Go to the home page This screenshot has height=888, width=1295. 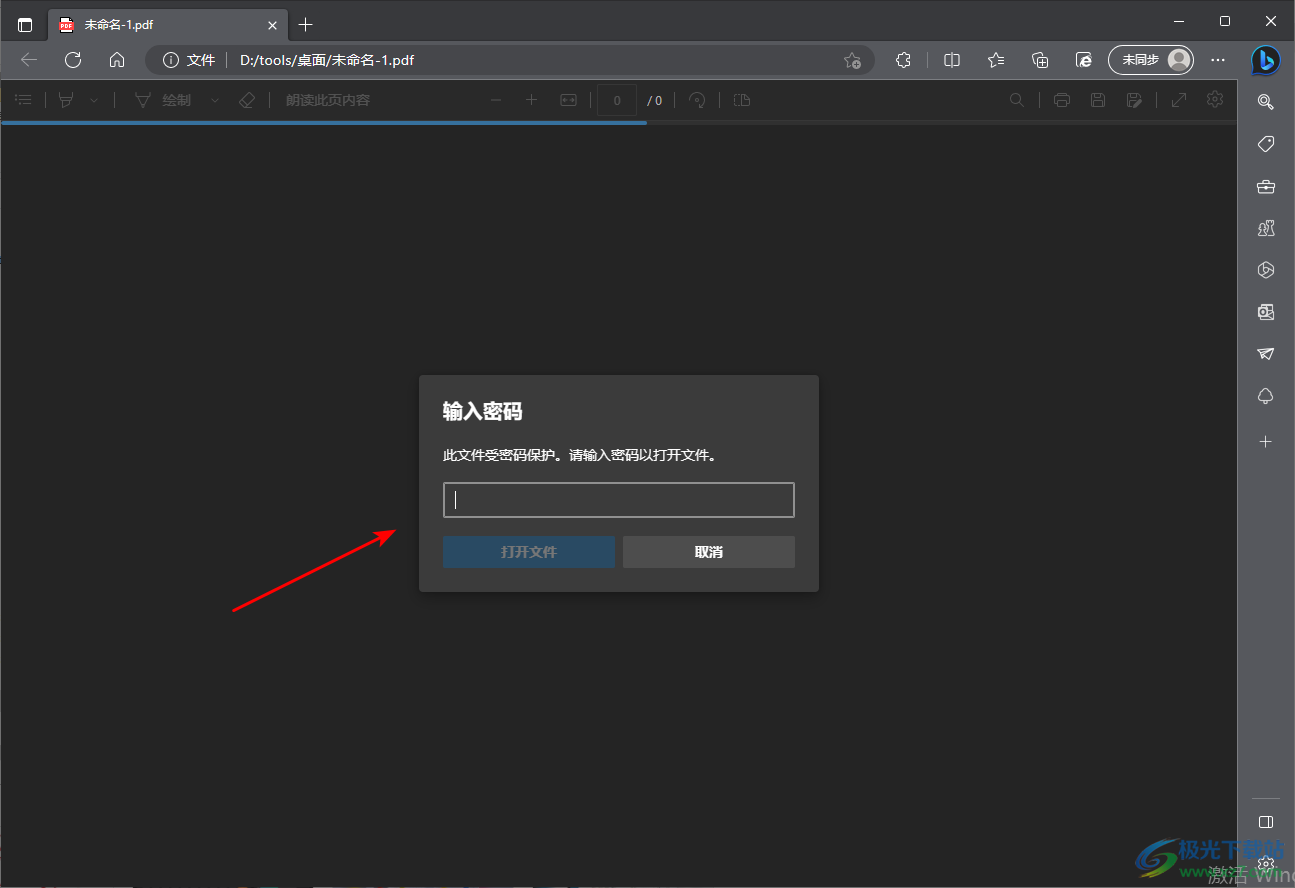tap(117, 60)
